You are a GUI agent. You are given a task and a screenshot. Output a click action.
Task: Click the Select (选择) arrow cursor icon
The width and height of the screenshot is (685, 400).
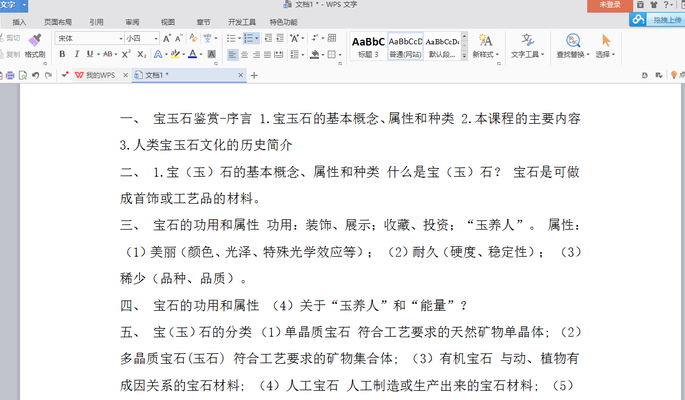pyautogui.click(x=605, y=40)
